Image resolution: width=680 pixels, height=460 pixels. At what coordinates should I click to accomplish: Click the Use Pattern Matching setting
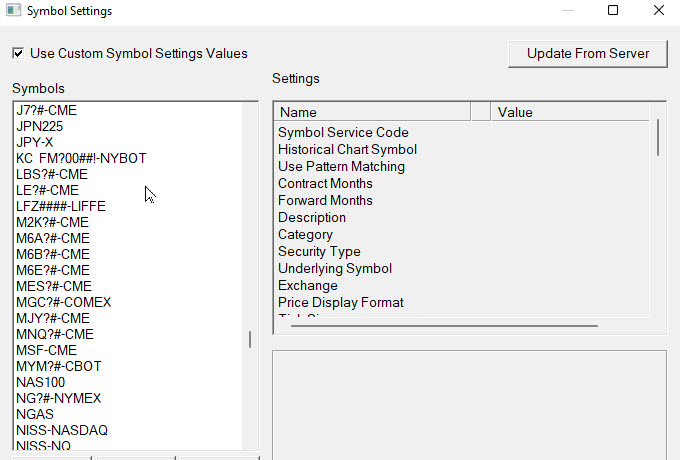point(341,166)
